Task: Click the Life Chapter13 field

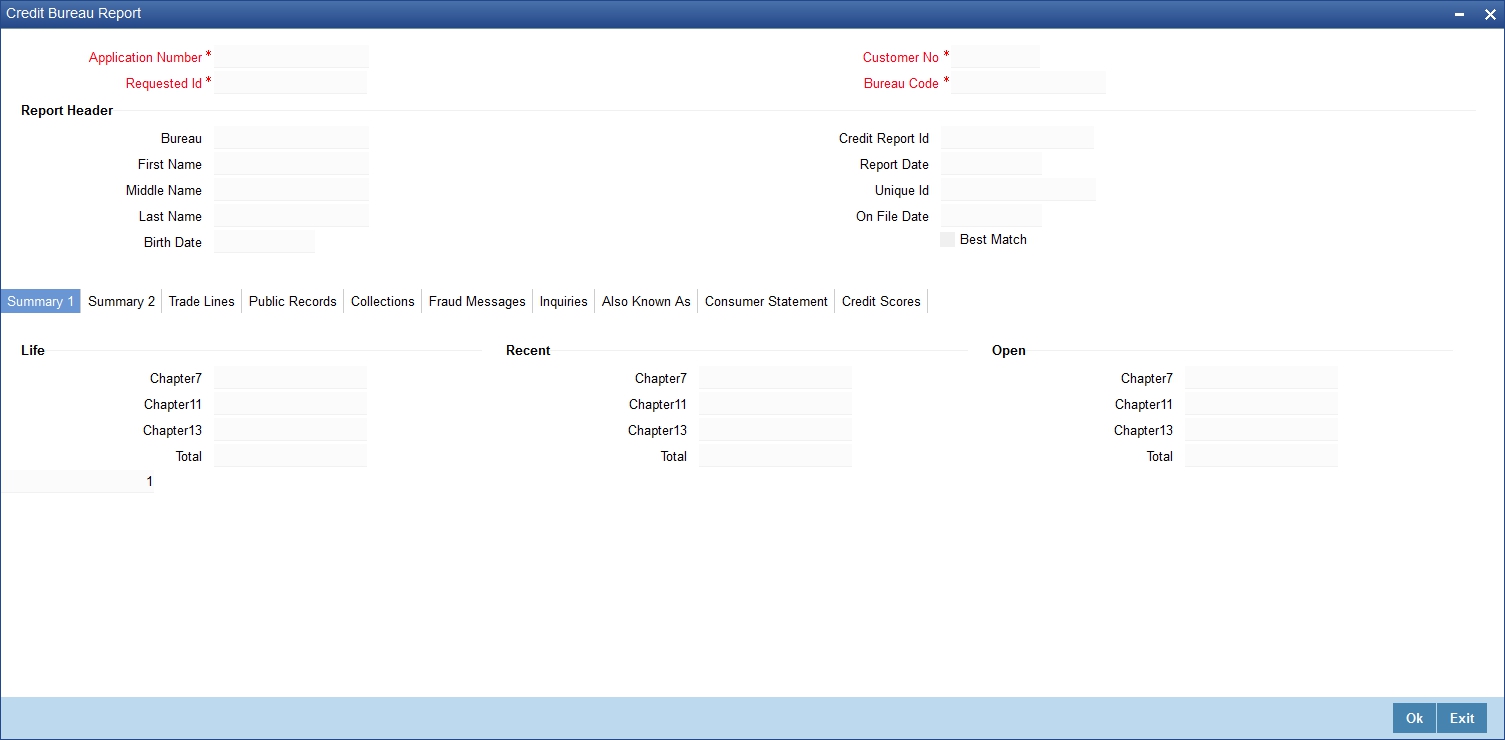Action: (x=290, y=430)
